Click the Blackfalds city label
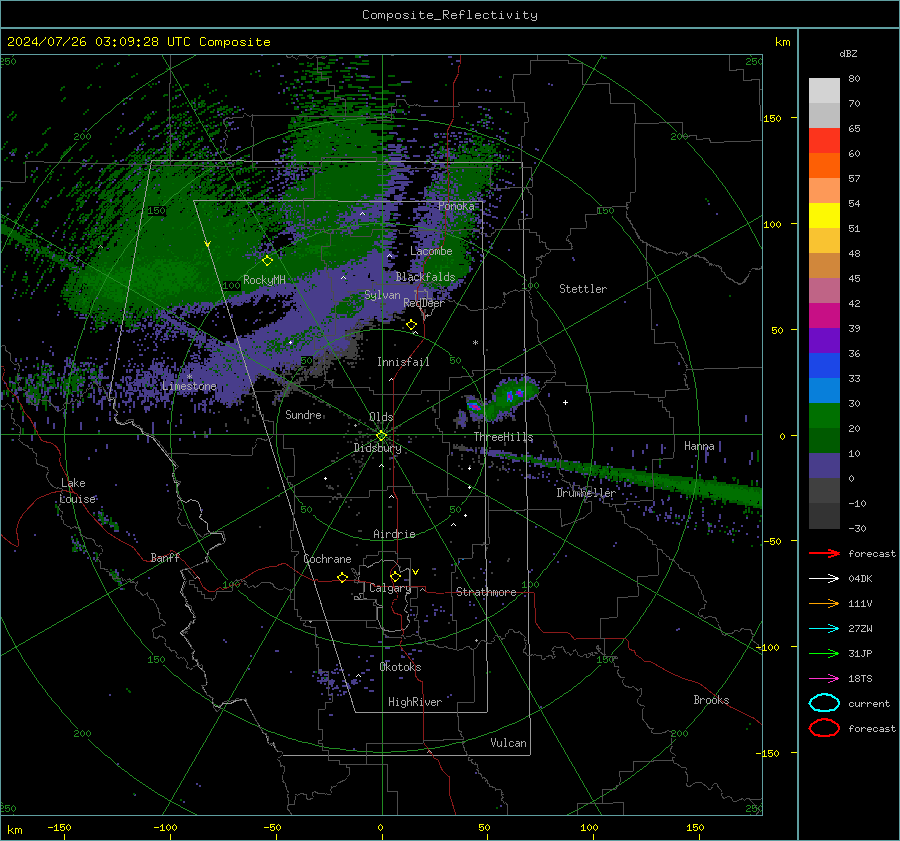The image size is (900, 841). pyautogui.click(x=425, y=277)
